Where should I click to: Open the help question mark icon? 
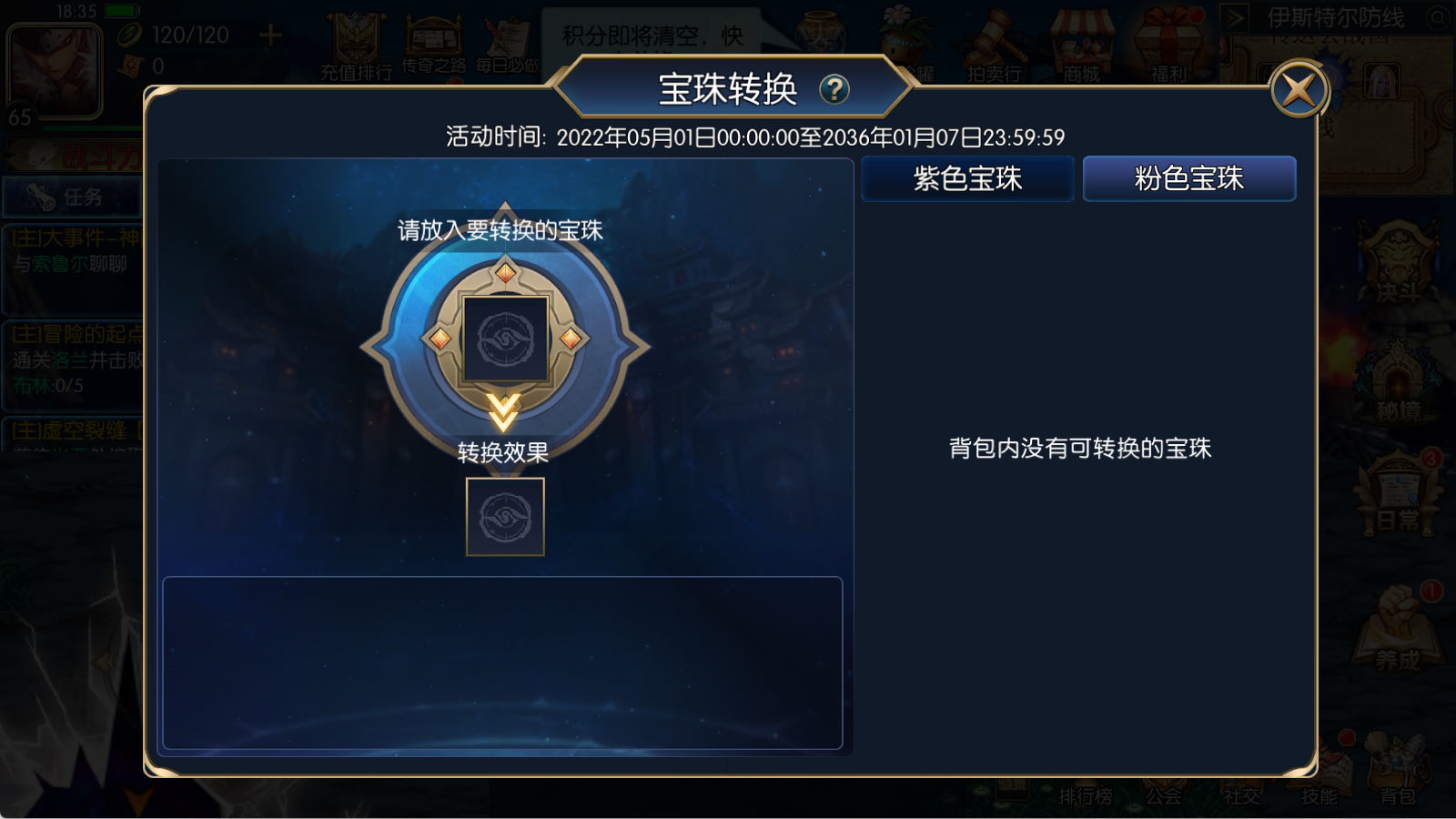(x=834, y=89)
